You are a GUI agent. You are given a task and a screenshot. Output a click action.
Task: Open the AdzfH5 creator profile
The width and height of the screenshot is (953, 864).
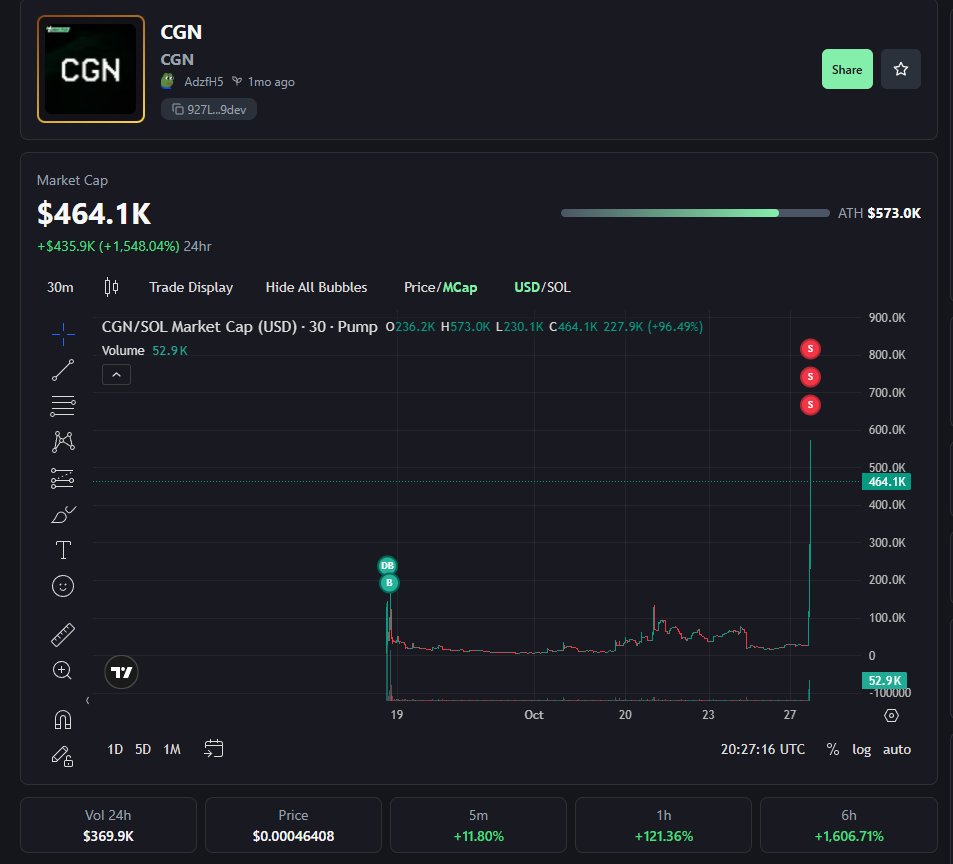203,81
